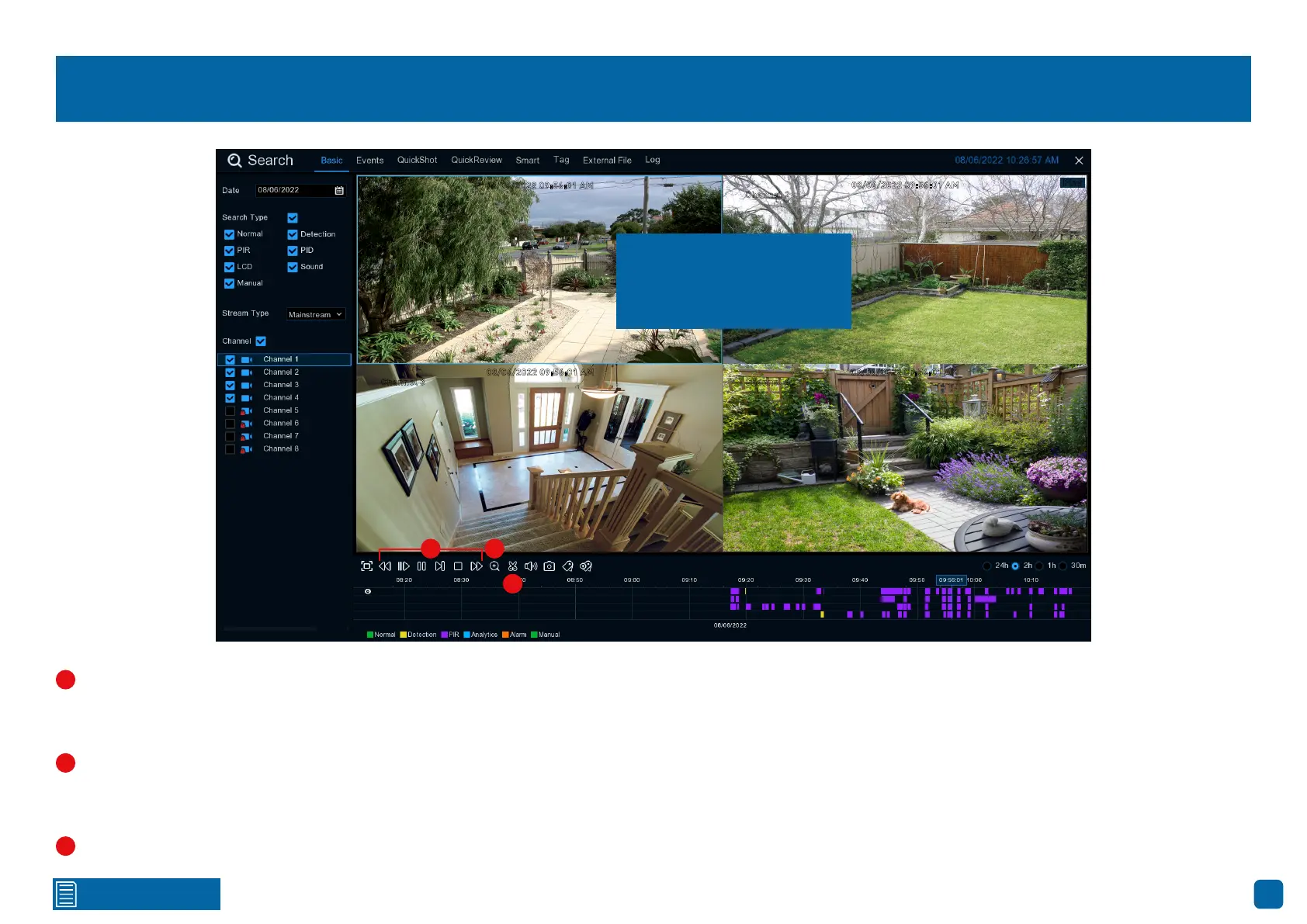Enable the Channel 5 checkbox
The image size is (1307, 924).
(230, 411)
